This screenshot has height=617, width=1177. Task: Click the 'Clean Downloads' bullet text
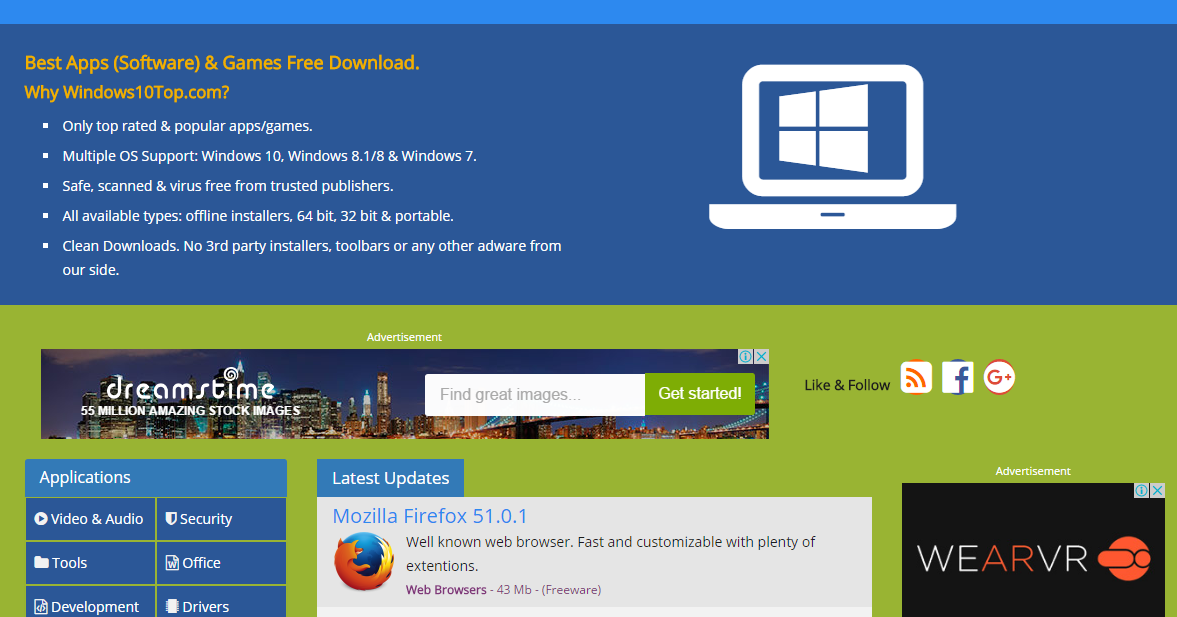click(x=312, y=257)
